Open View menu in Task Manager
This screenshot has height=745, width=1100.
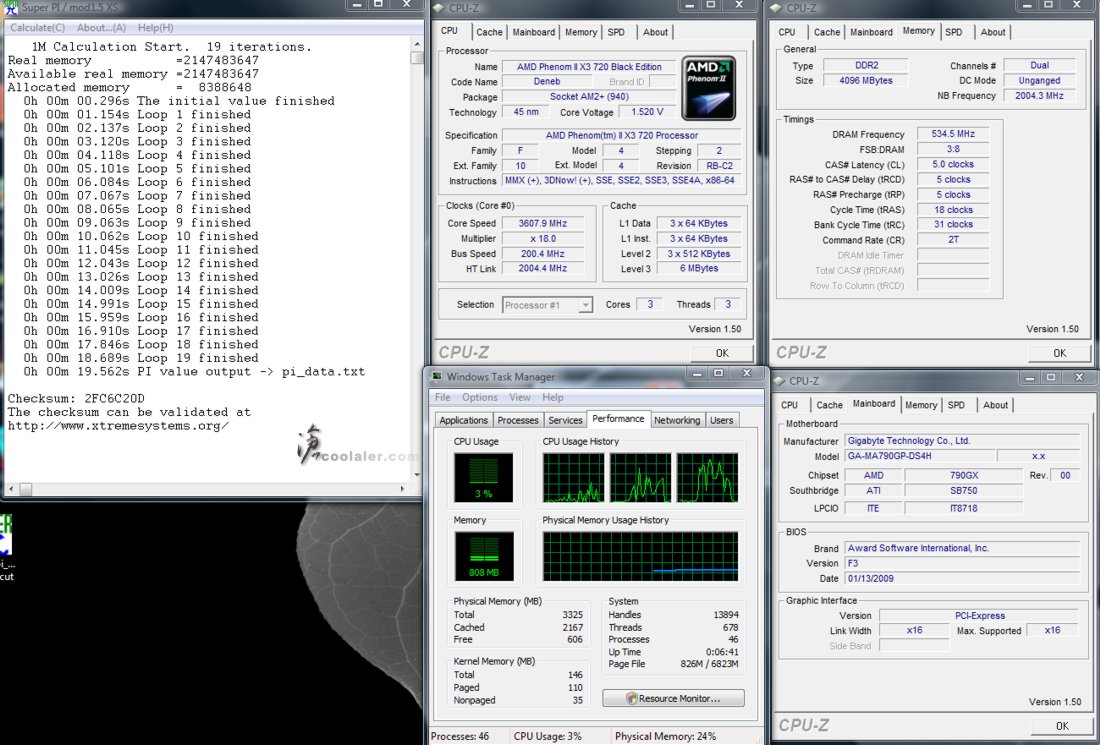[x=520, y=397]
